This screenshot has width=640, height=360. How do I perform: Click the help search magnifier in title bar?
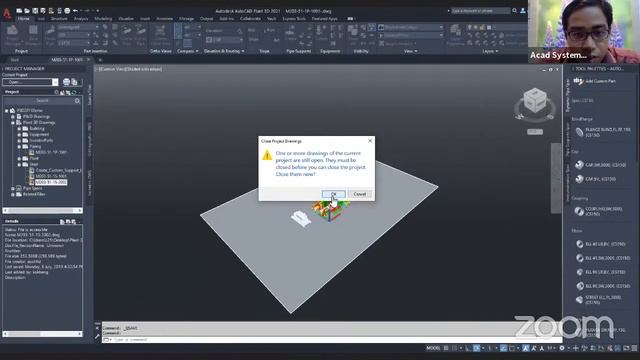pyautogui.click(x=514, y=11)
